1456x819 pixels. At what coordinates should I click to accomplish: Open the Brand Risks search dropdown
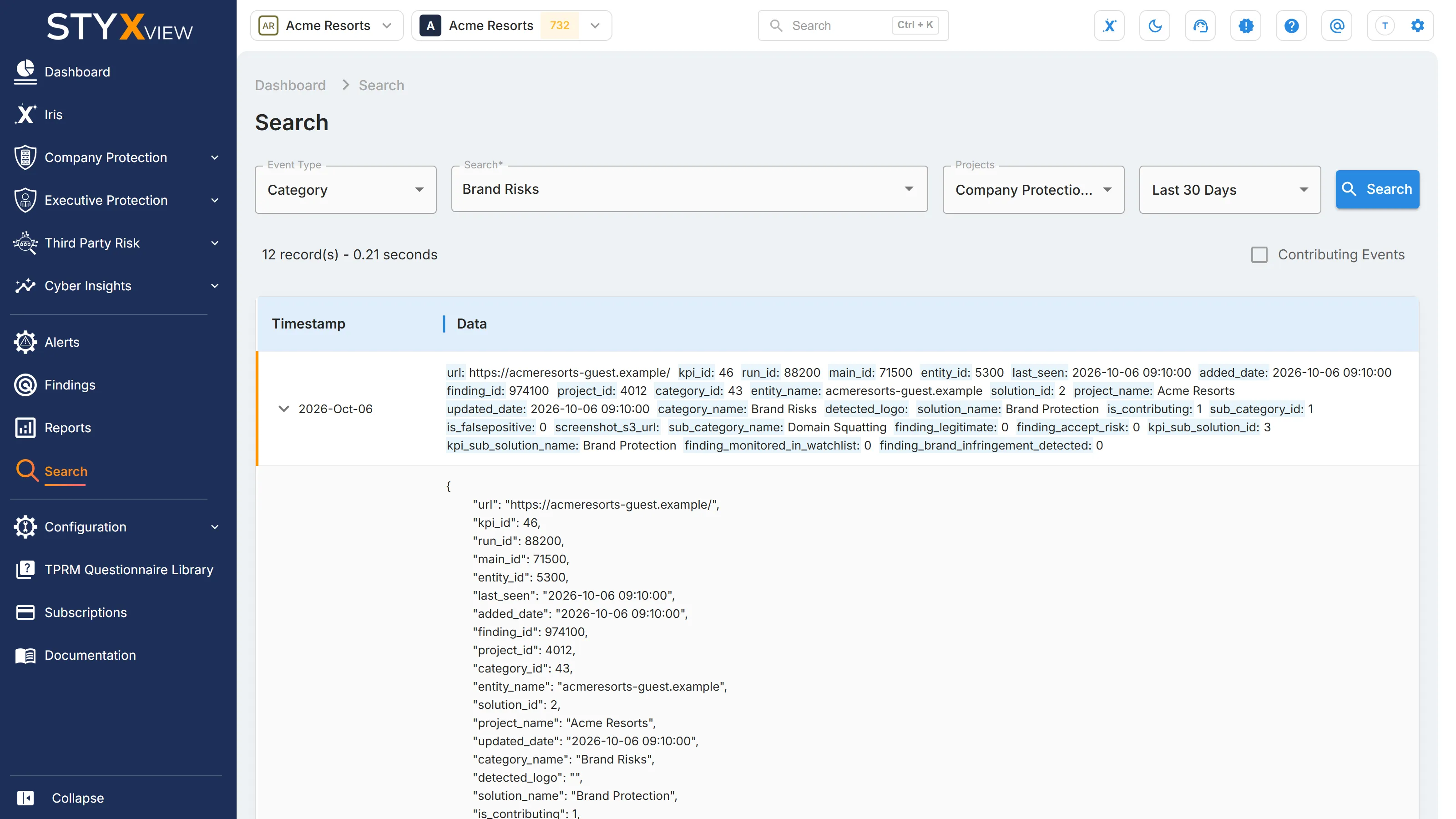tap(689, 189)
